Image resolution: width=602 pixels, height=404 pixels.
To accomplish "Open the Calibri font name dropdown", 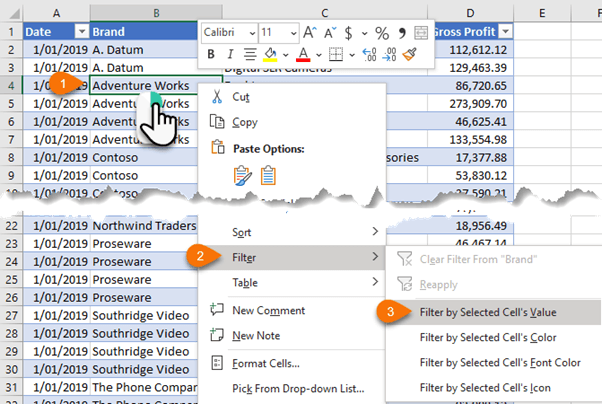I will tap(252, 33).
